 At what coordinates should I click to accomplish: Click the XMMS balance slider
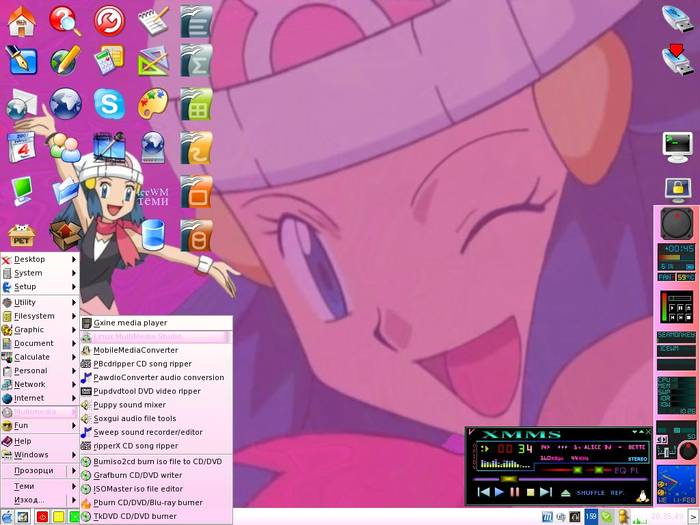pos(598,471)
